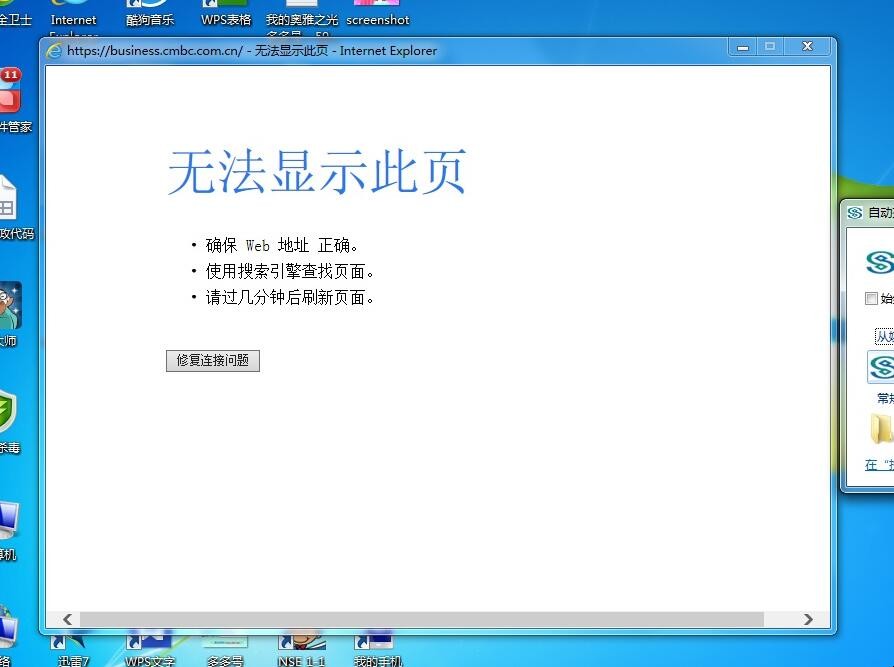Open the WPS表格 desktop shortcut
The width and height of the screenshot is (894, 667).
coord(226,14)
